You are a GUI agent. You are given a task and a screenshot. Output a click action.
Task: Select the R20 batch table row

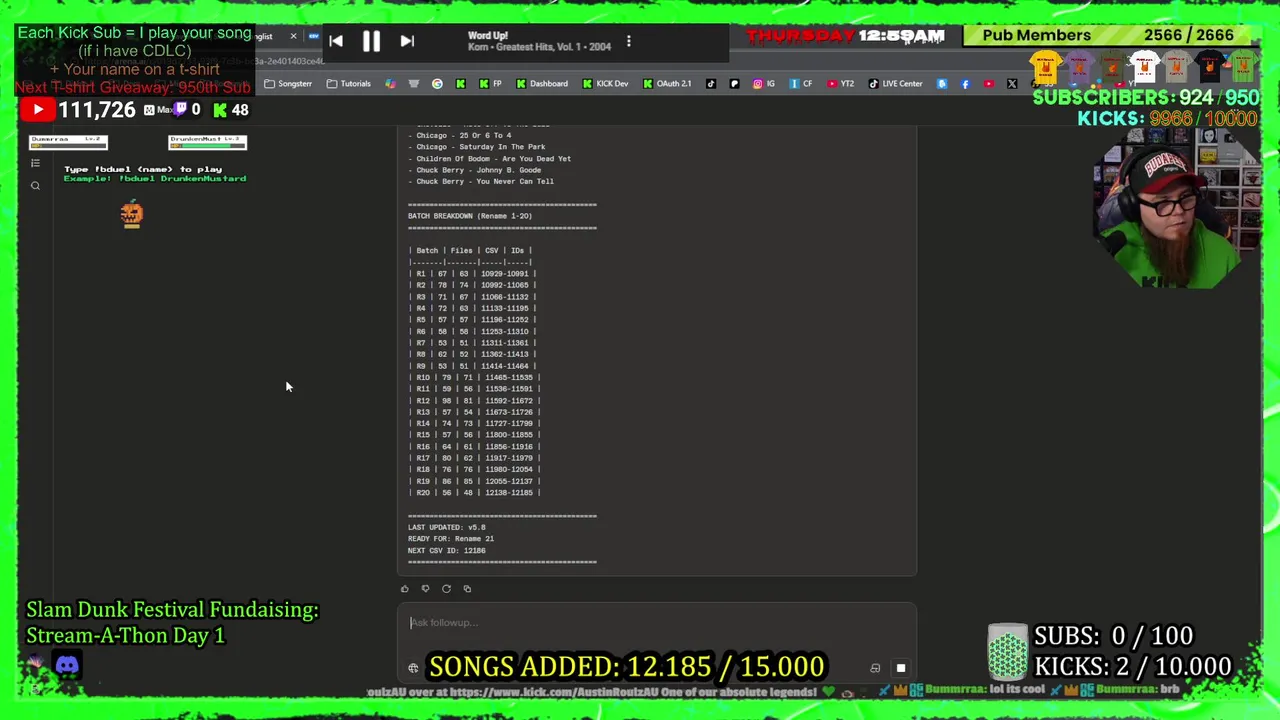coord(474,492)
